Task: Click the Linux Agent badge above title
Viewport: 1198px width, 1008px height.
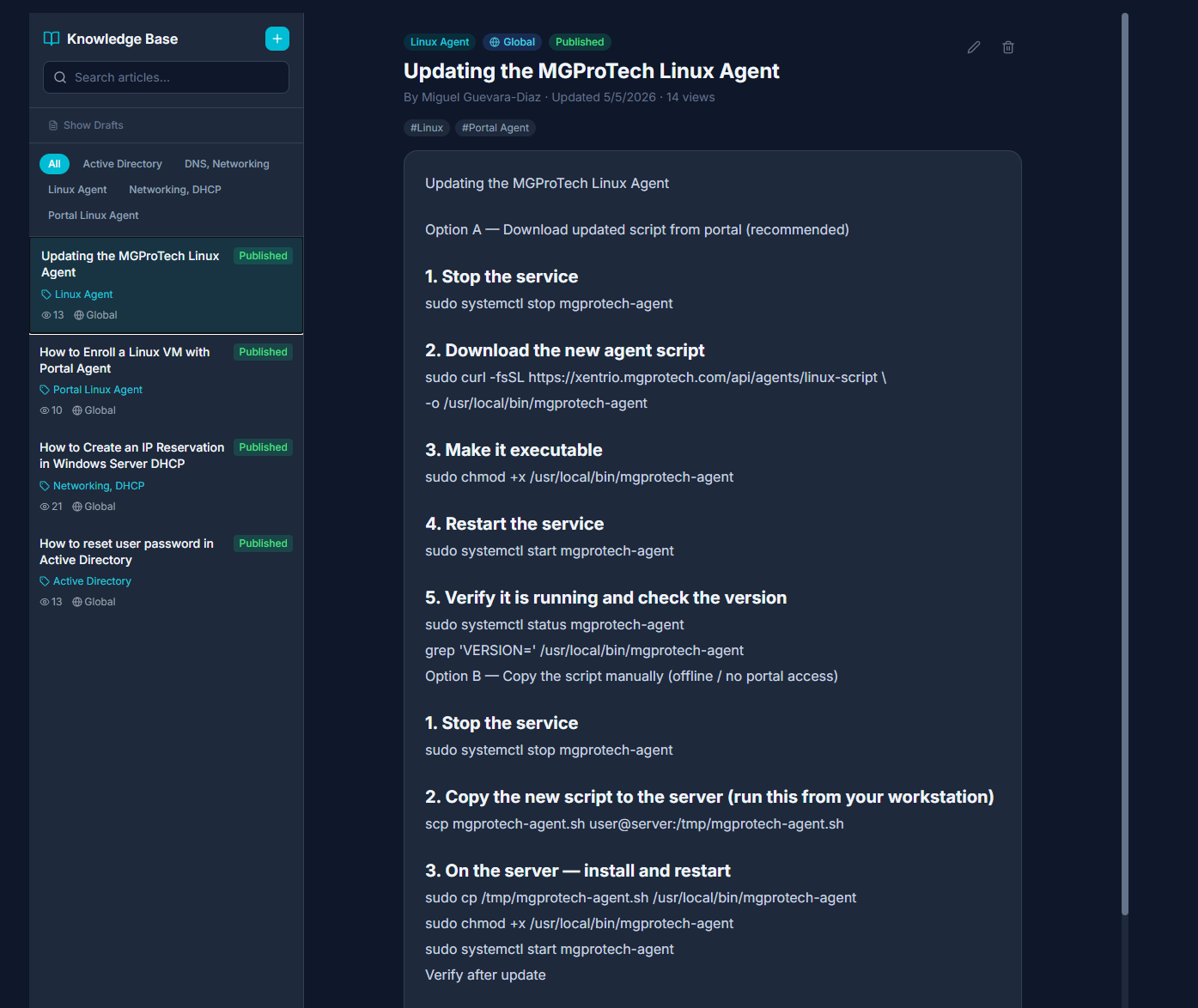Action: (440, 42)
